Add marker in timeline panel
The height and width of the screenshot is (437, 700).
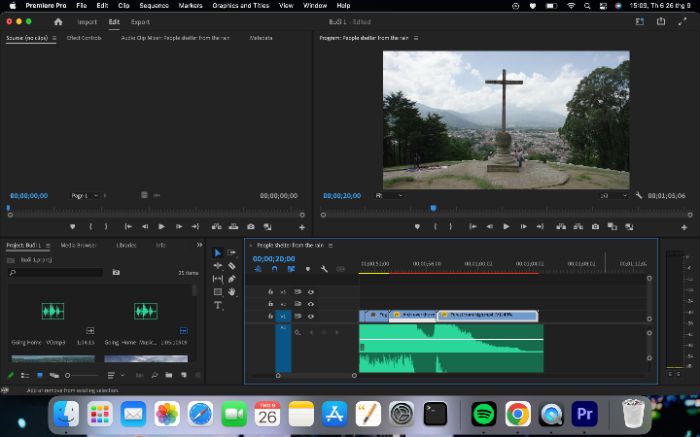pos(308,269)
